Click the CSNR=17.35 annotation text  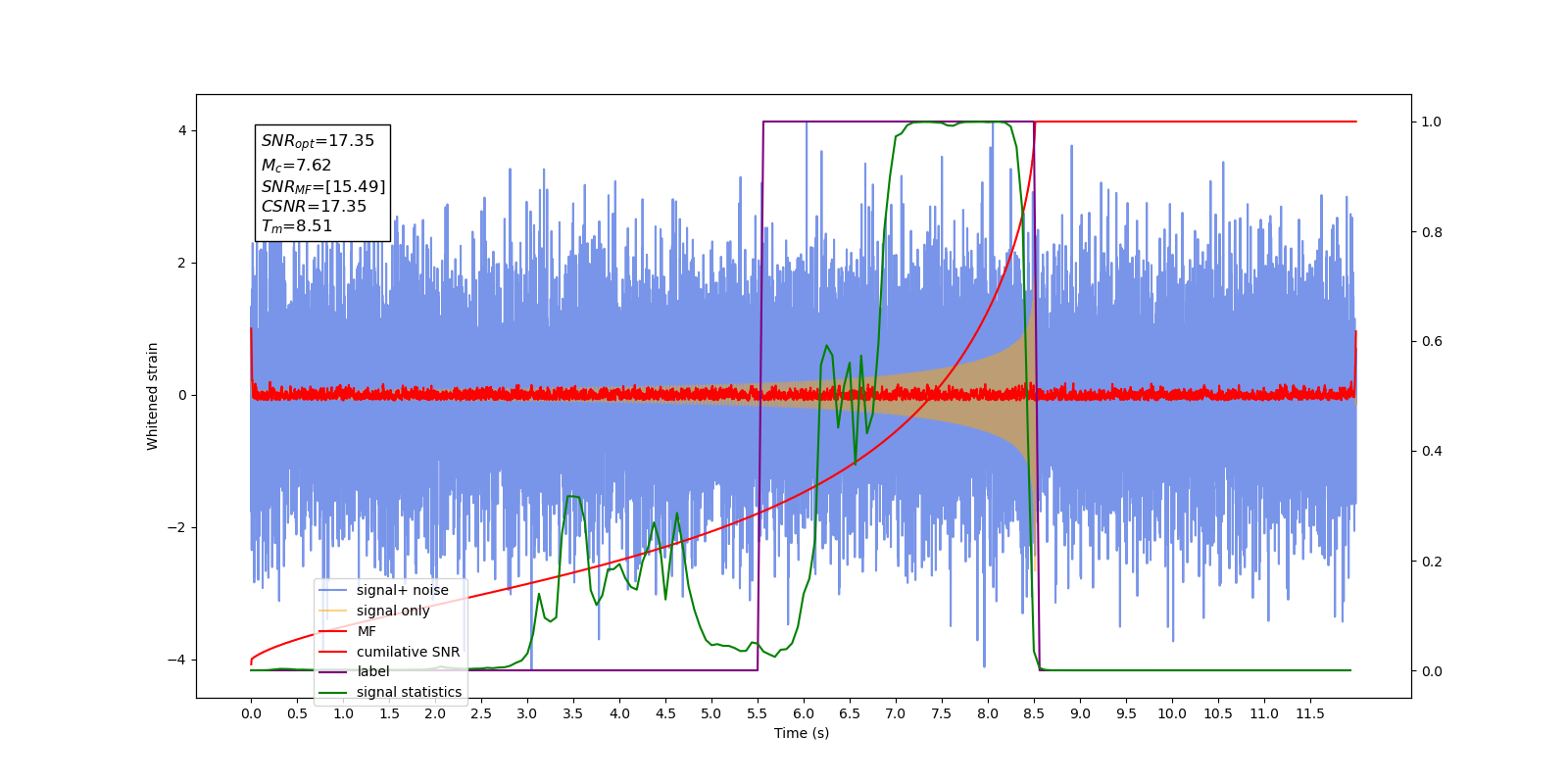tap(314, 206)
